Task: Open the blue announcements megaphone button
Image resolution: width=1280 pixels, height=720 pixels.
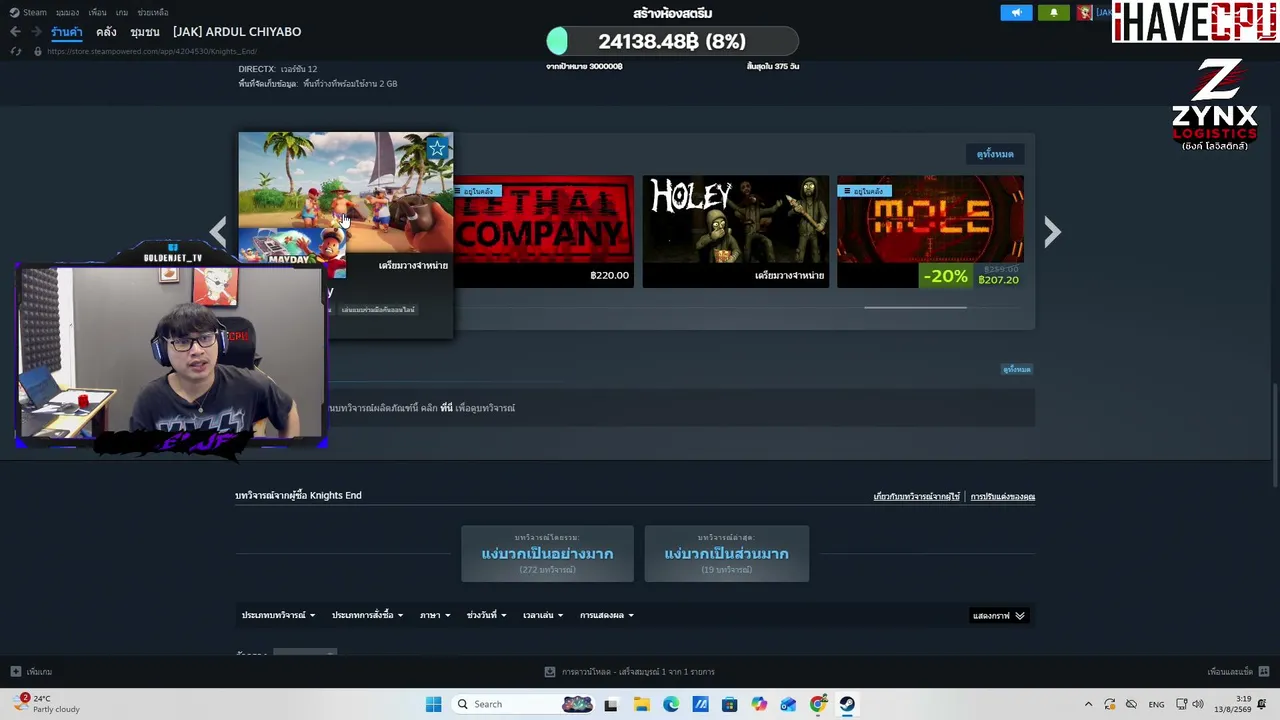Action: (1016, 13)
